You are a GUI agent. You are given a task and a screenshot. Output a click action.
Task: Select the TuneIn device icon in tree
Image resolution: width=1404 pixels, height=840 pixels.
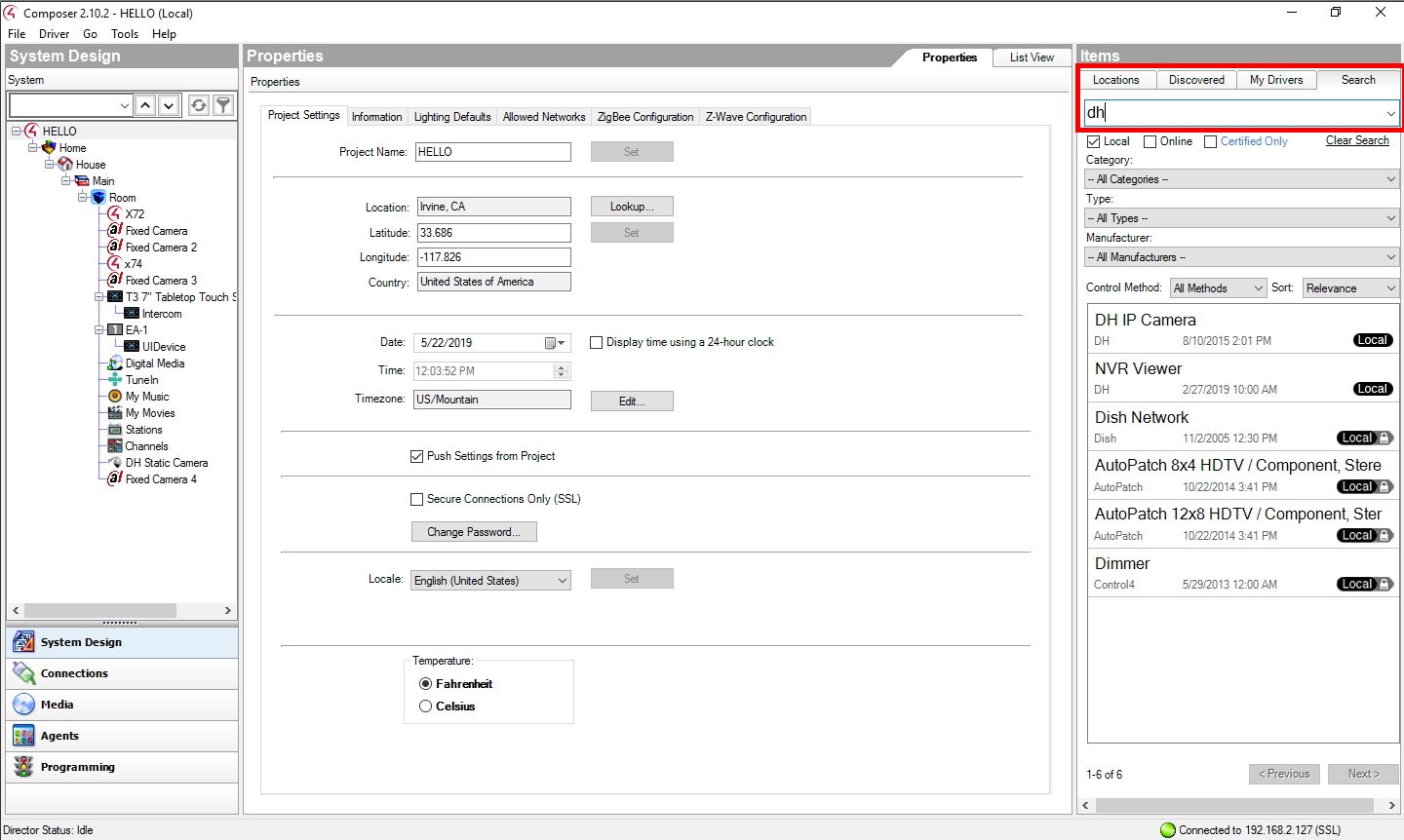point(115,380)
